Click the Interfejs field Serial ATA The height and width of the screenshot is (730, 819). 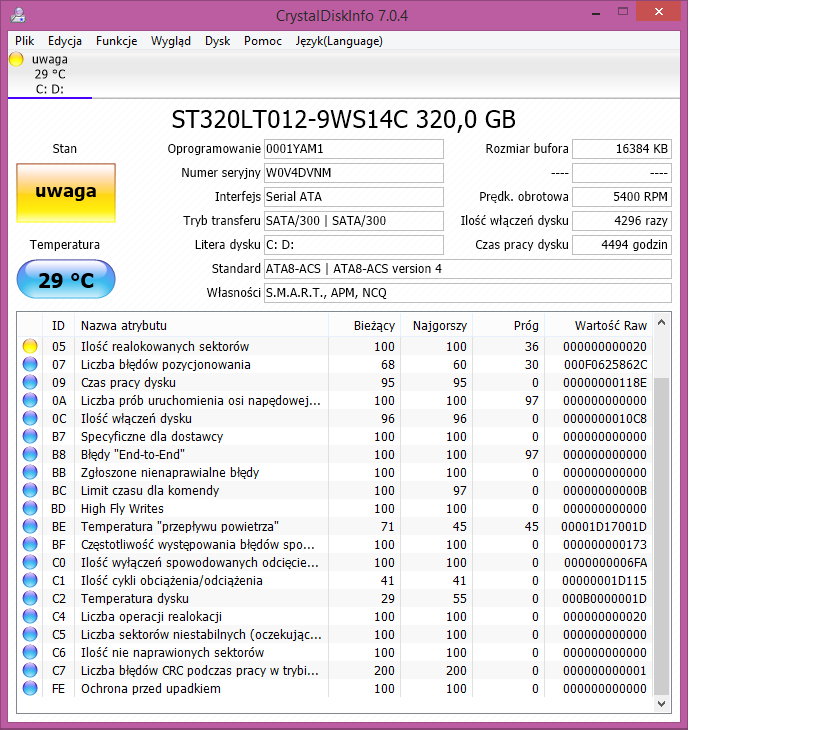(x=354, y=197)
